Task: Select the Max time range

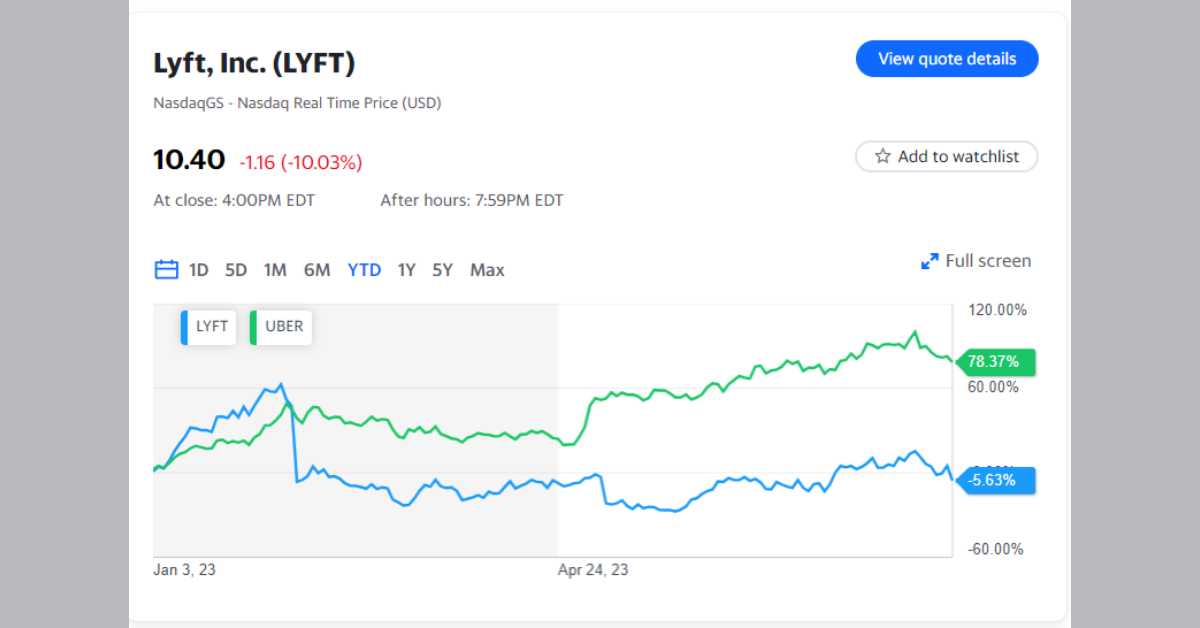Action: [487, 270]
